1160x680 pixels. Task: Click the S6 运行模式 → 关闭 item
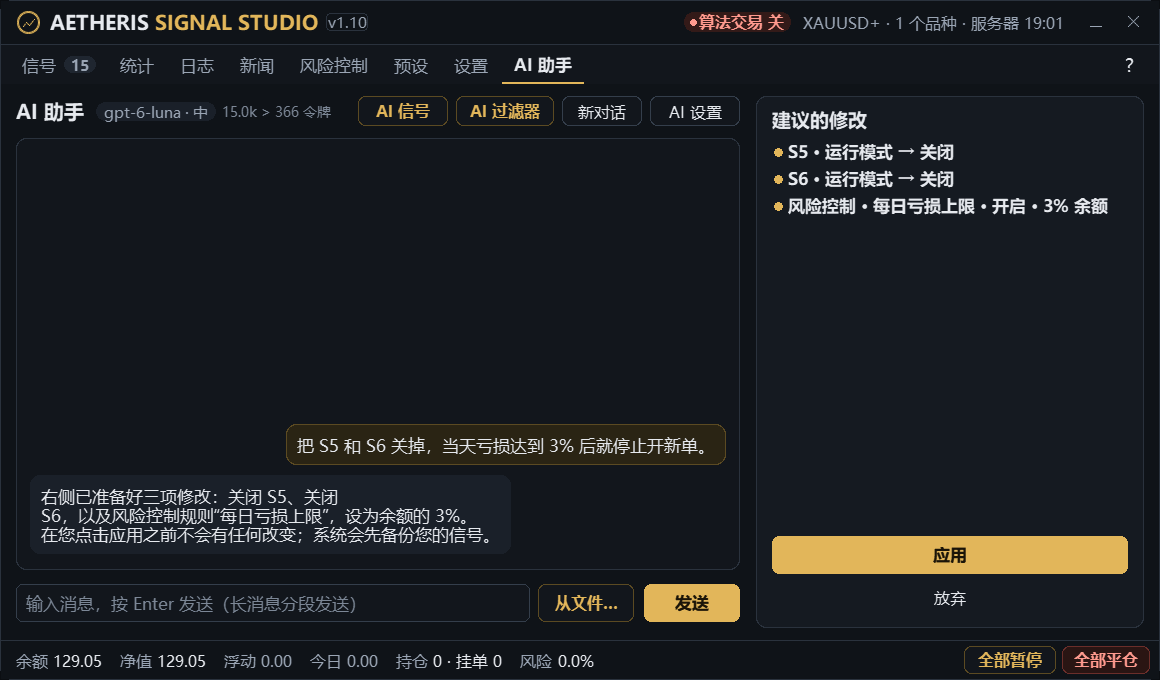[864, 179]
